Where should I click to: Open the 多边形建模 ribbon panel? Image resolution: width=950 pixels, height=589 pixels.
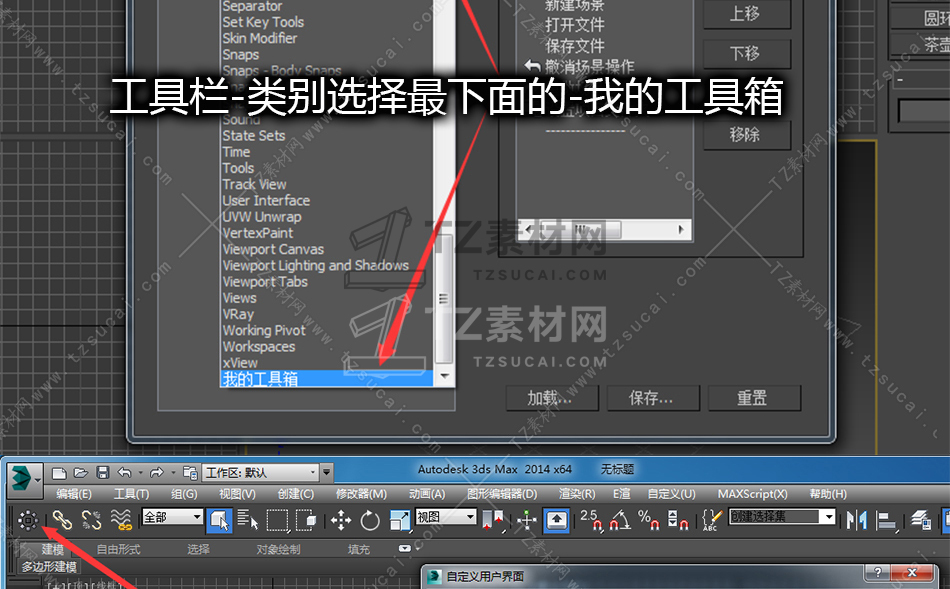point(50,567)
